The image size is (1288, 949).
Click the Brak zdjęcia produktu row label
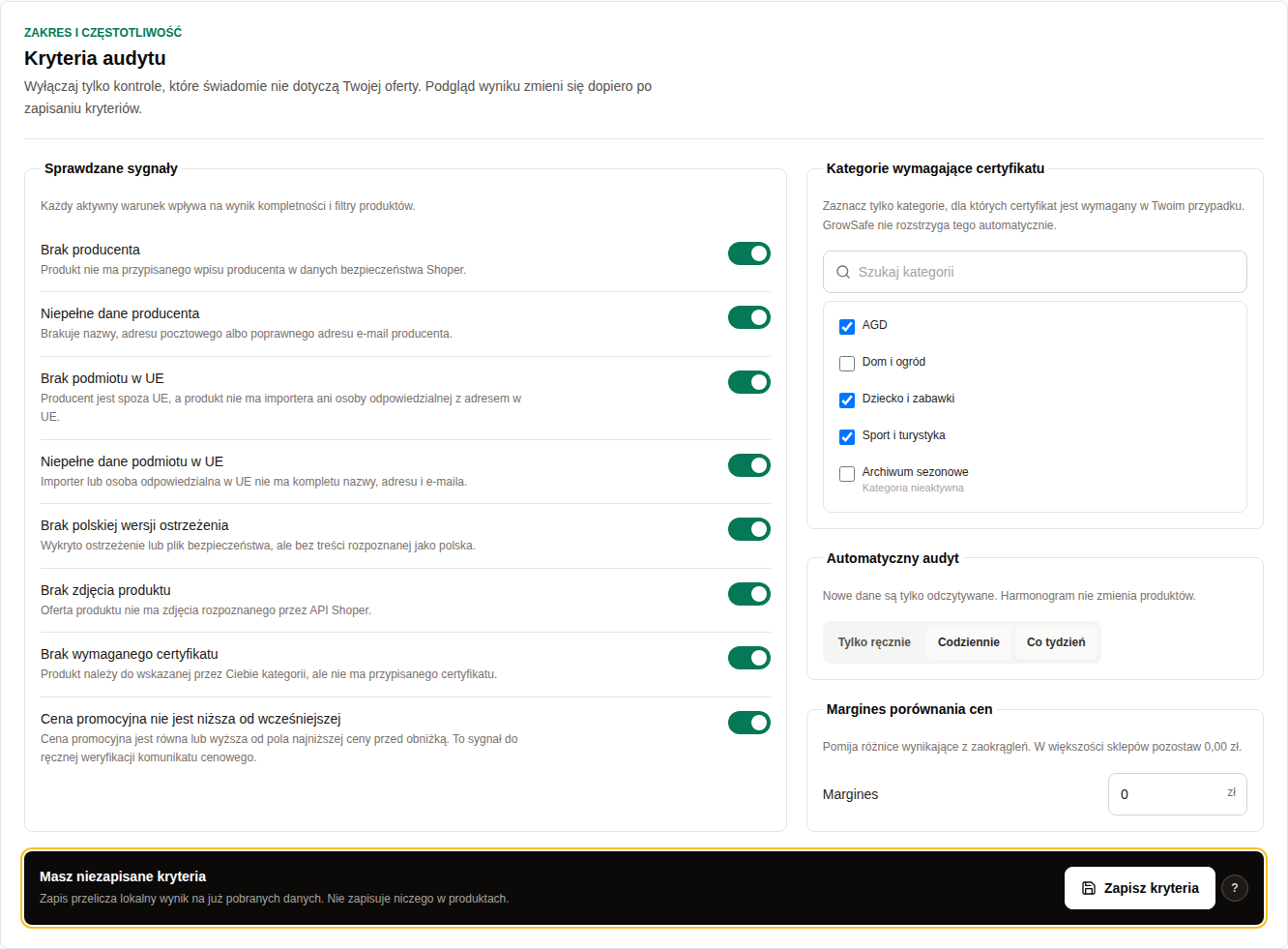105,590
